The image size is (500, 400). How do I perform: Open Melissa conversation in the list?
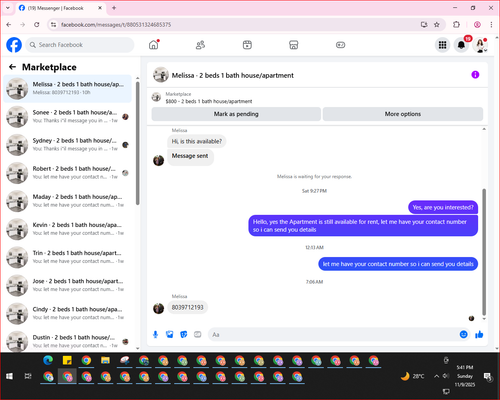coord(68,89)
